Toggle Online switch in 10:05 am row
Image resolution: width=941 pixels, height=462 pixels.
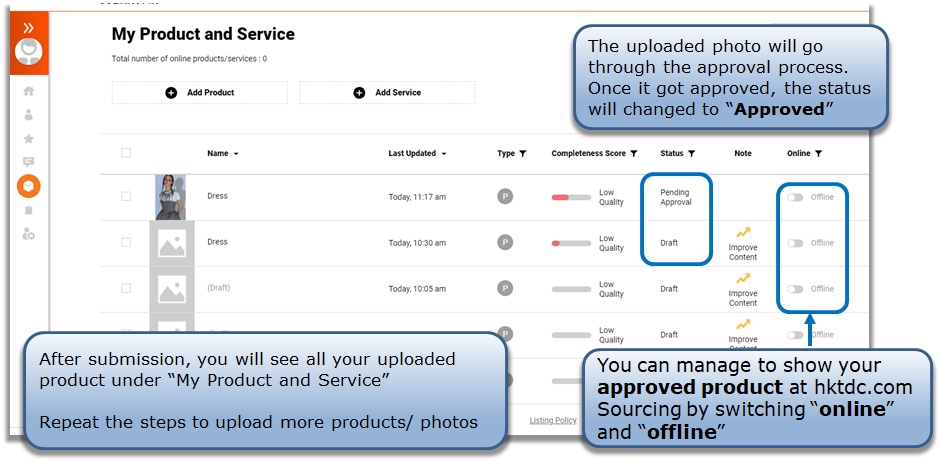tap(795, 289)
